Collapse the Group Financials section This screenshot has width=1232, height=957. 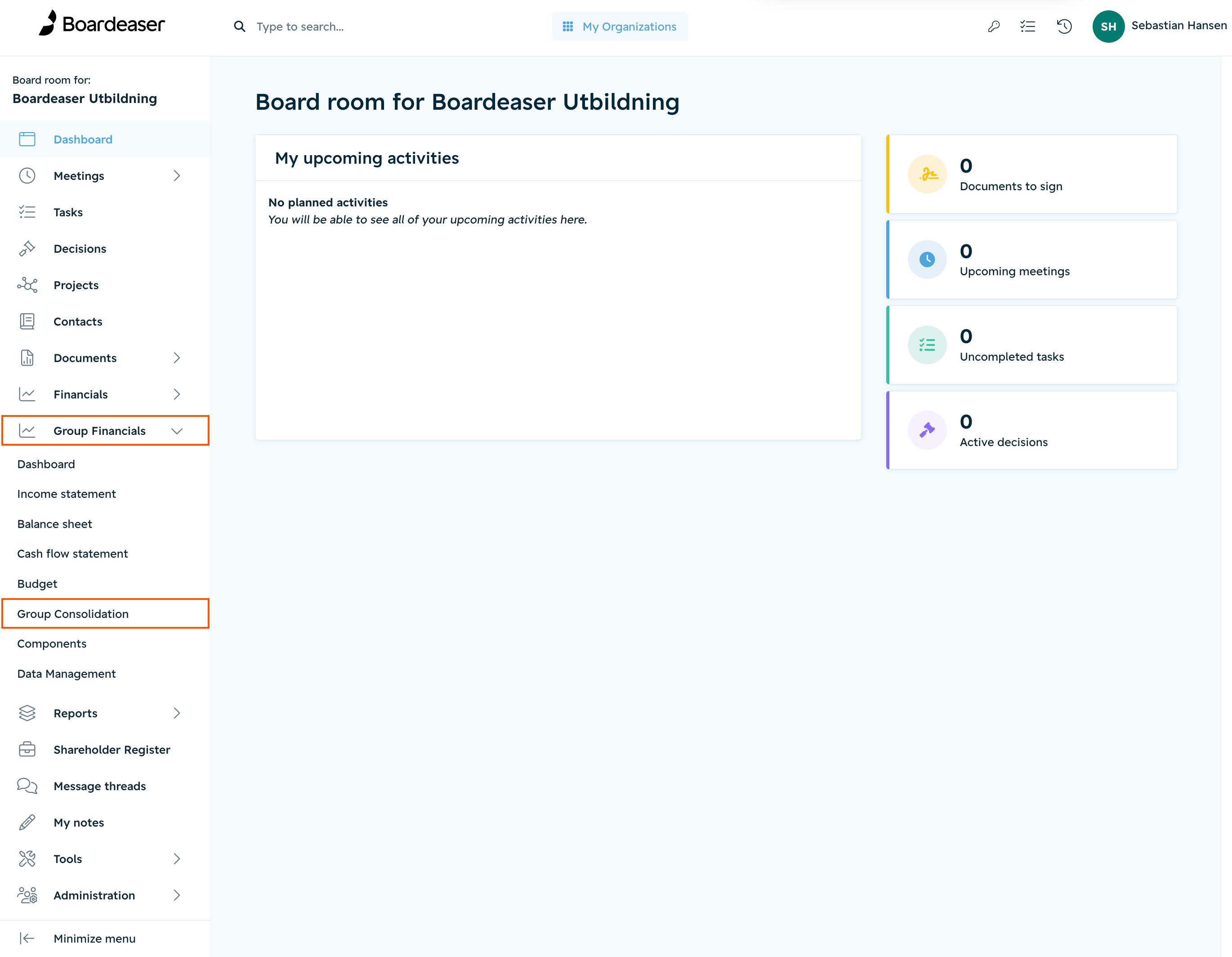click(x=177, y=430)
